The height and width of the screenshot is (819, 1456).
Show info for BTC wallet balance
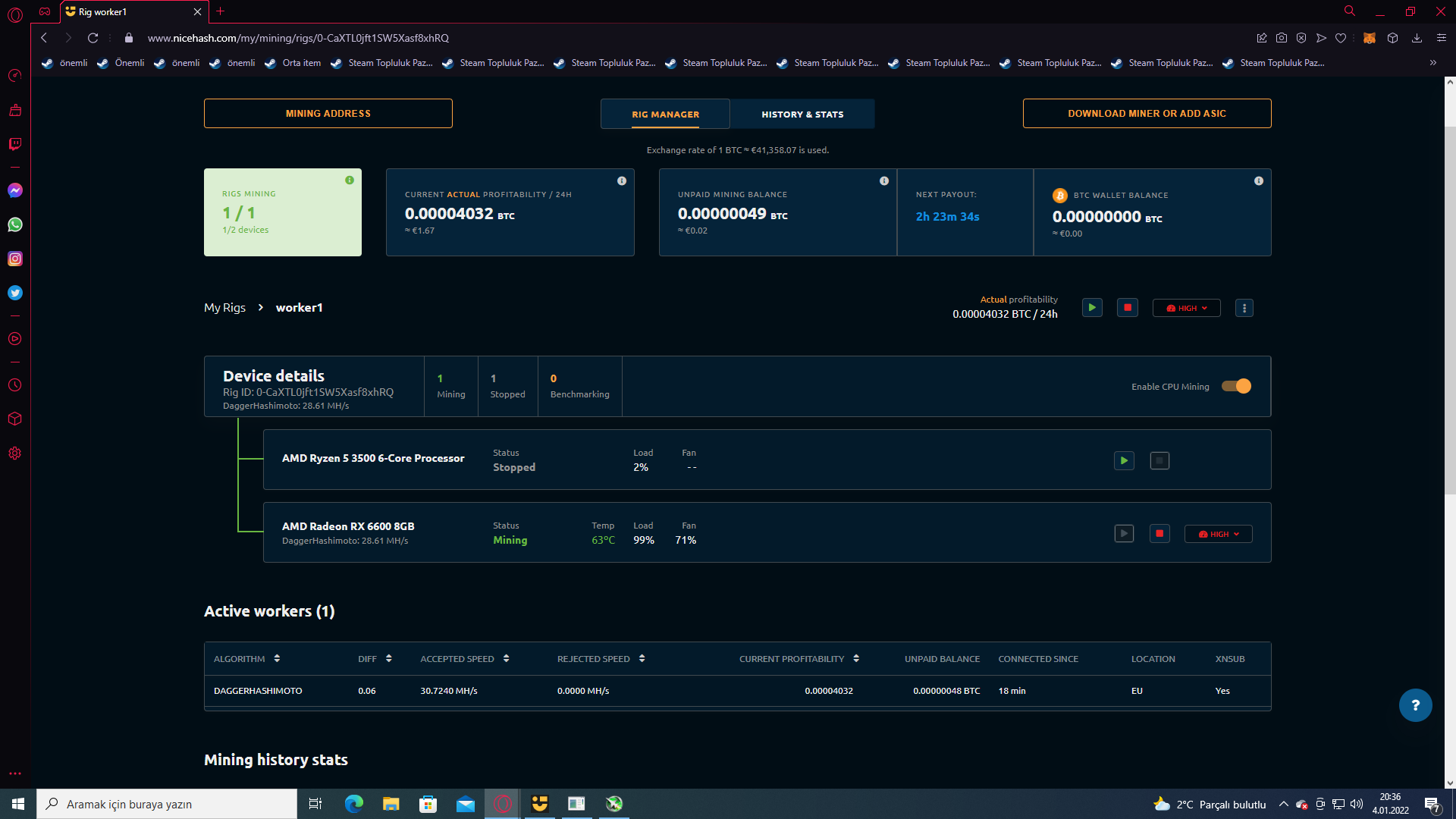(1259, 180)
